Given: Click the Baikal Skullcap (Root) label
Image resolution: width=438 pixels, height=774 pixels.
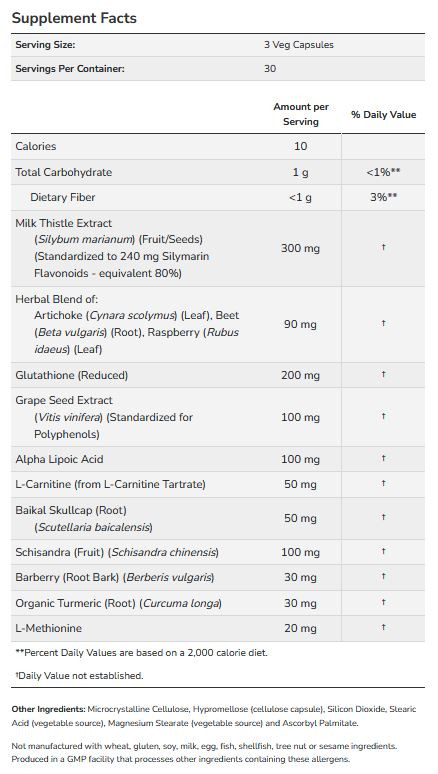Looking at the screenshot, I should coord(71,510).
